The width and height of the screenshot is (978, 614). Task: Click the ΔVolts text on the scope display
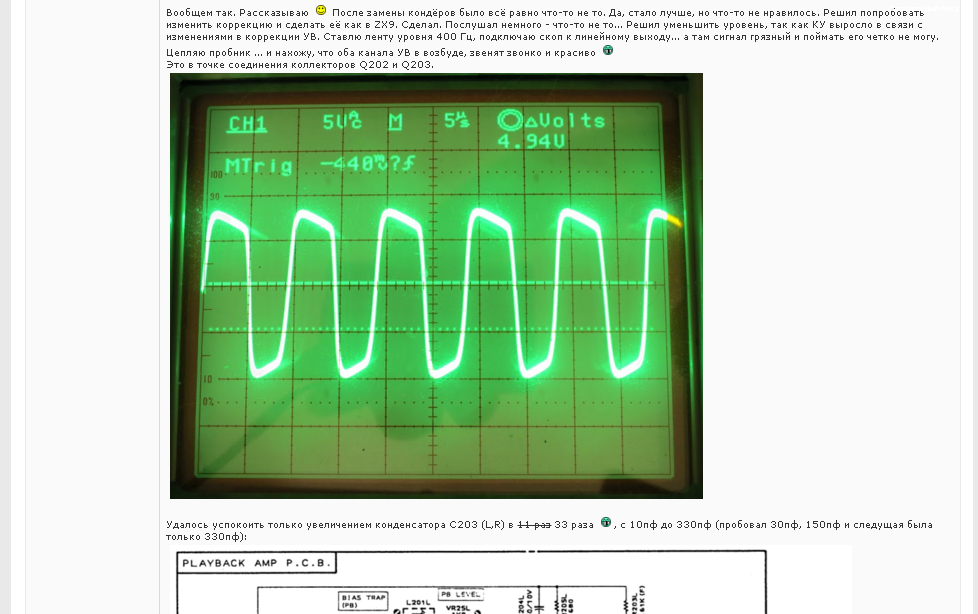point(566,121)
